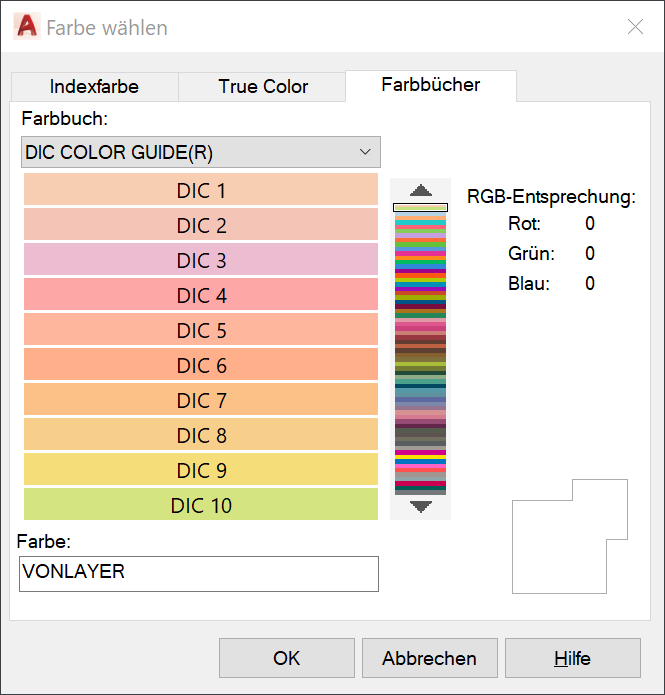Select the green DIC 10 swatch
This screenshot has width=665, height=695.
click(x=201, y=505)
